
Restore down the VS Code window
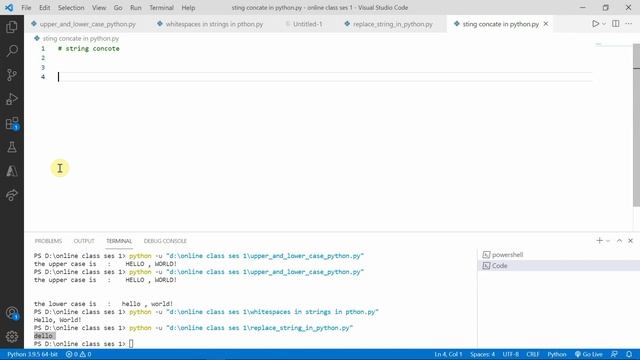tap(606, 8)
